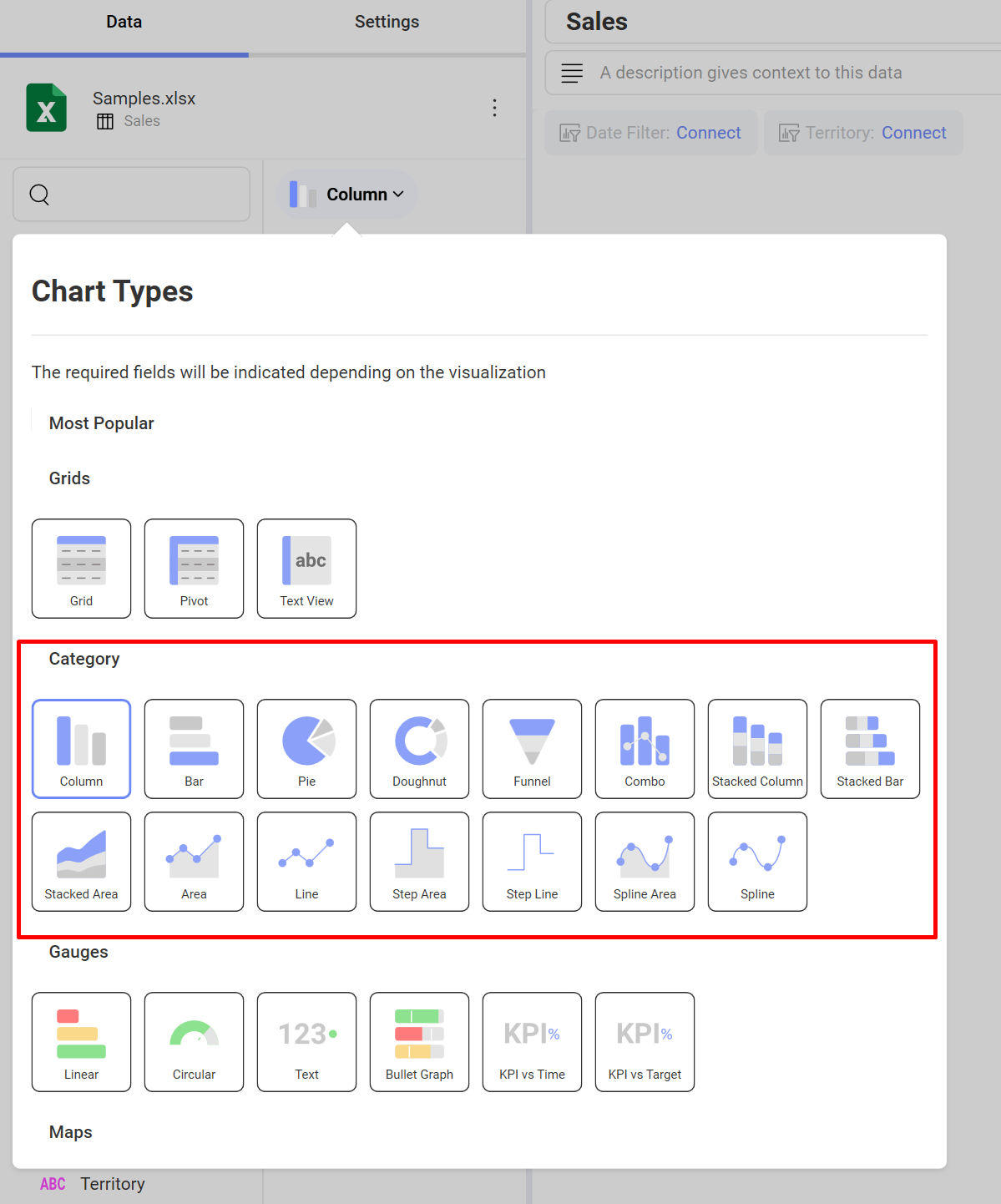Select the Pivot chart type
This screenshot has width=1001, height=1204.
pyautogui.click(x=194, y=569)
